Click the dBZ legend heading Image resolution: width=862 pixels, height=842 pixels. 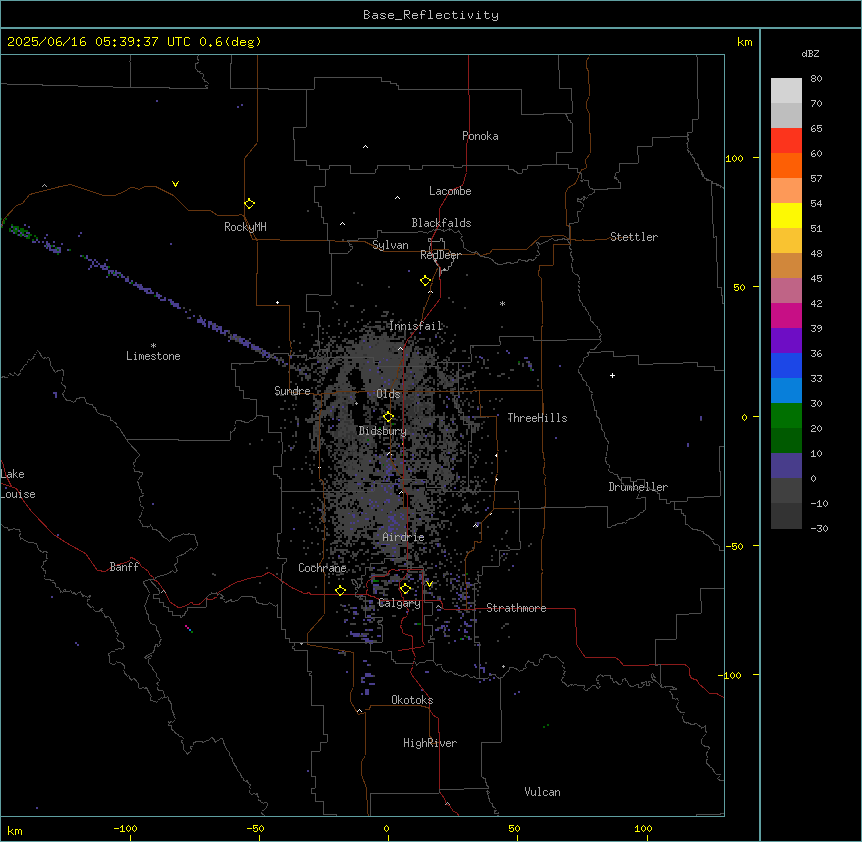click(x=810, y=53)
